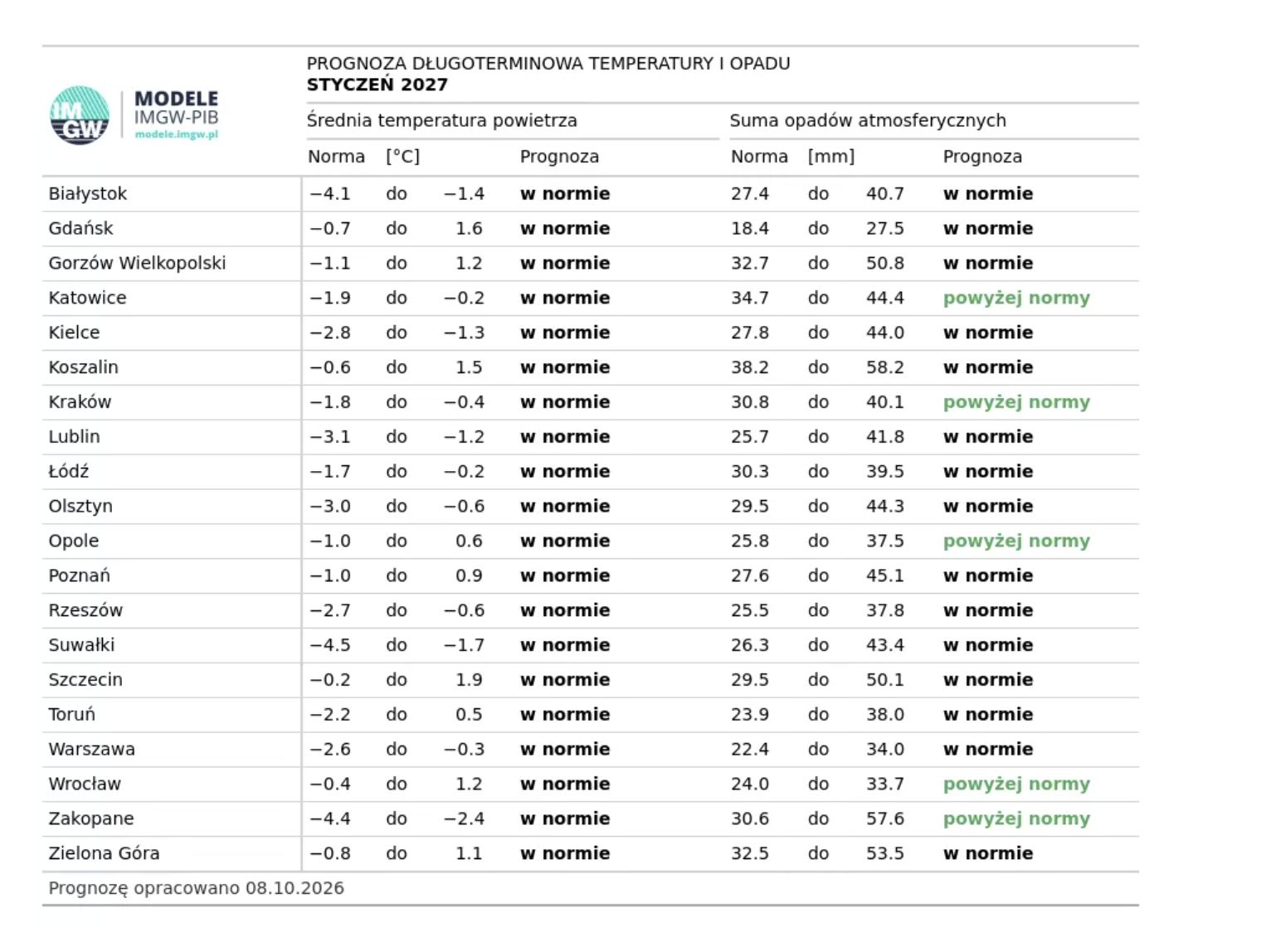Select the Toruń city name

pyautogui.click(x=72, y=715)
